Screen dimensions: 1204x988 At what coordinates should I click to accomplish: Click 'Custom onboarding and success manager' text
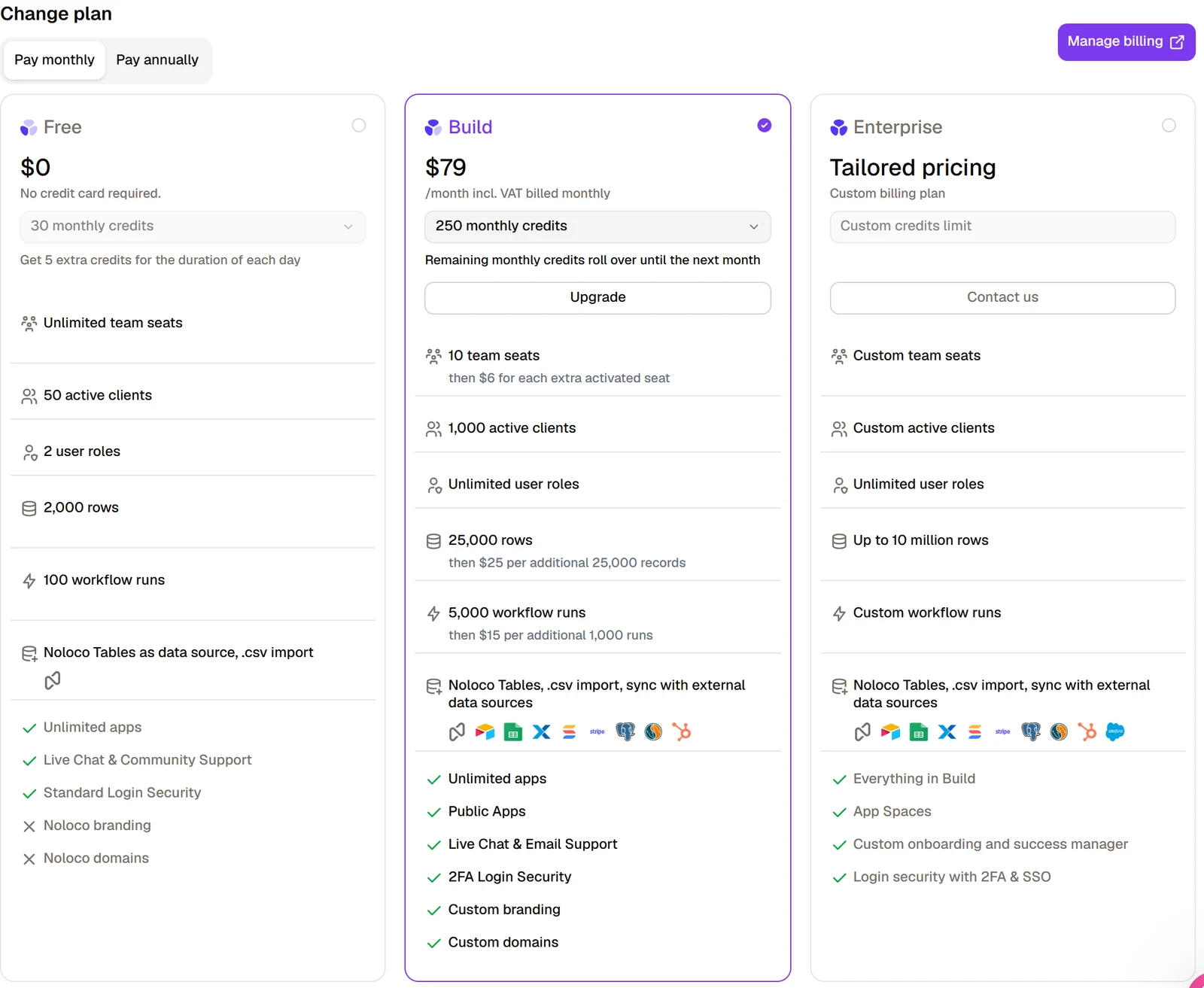(990, 844)
